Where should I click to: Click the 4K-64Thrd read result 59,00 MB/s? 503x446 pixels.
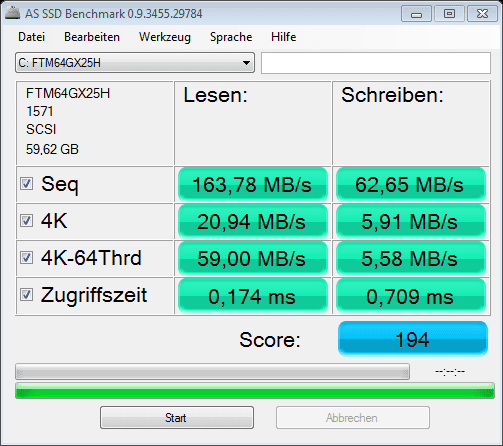pyautogui.click(x=252, y=258)
